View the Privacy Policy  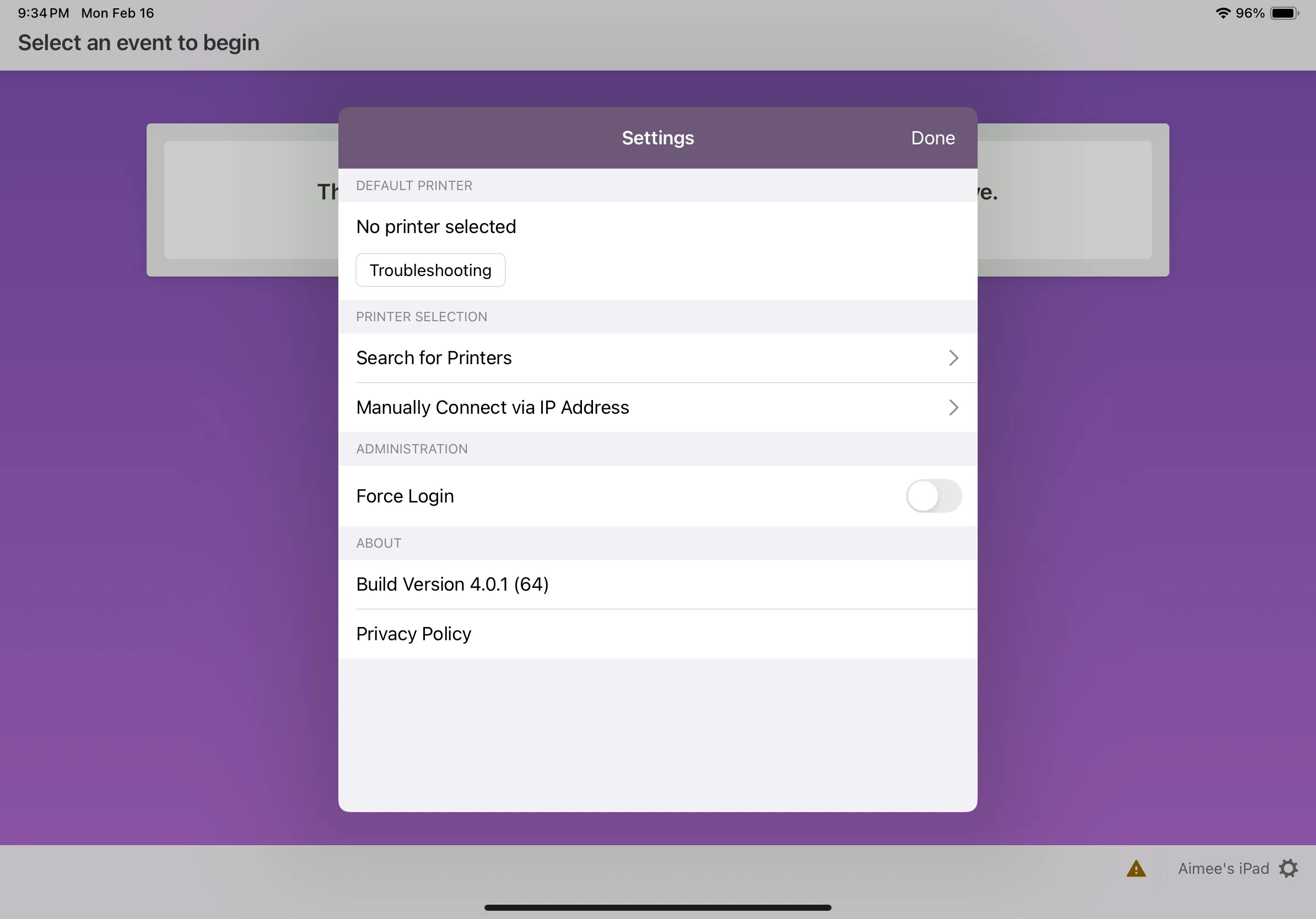[x=414, y=634]
